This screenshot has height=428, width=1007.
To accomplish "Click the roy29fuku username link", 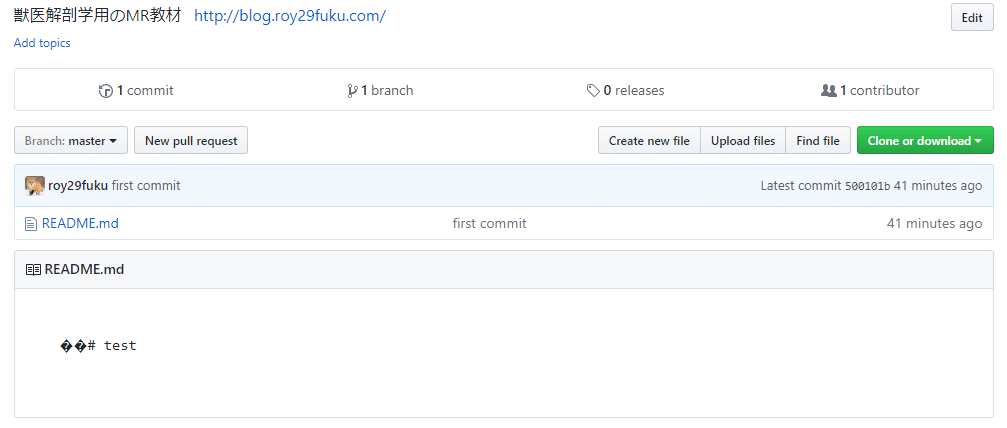I will pyautogui.click(x=78, y=186).
